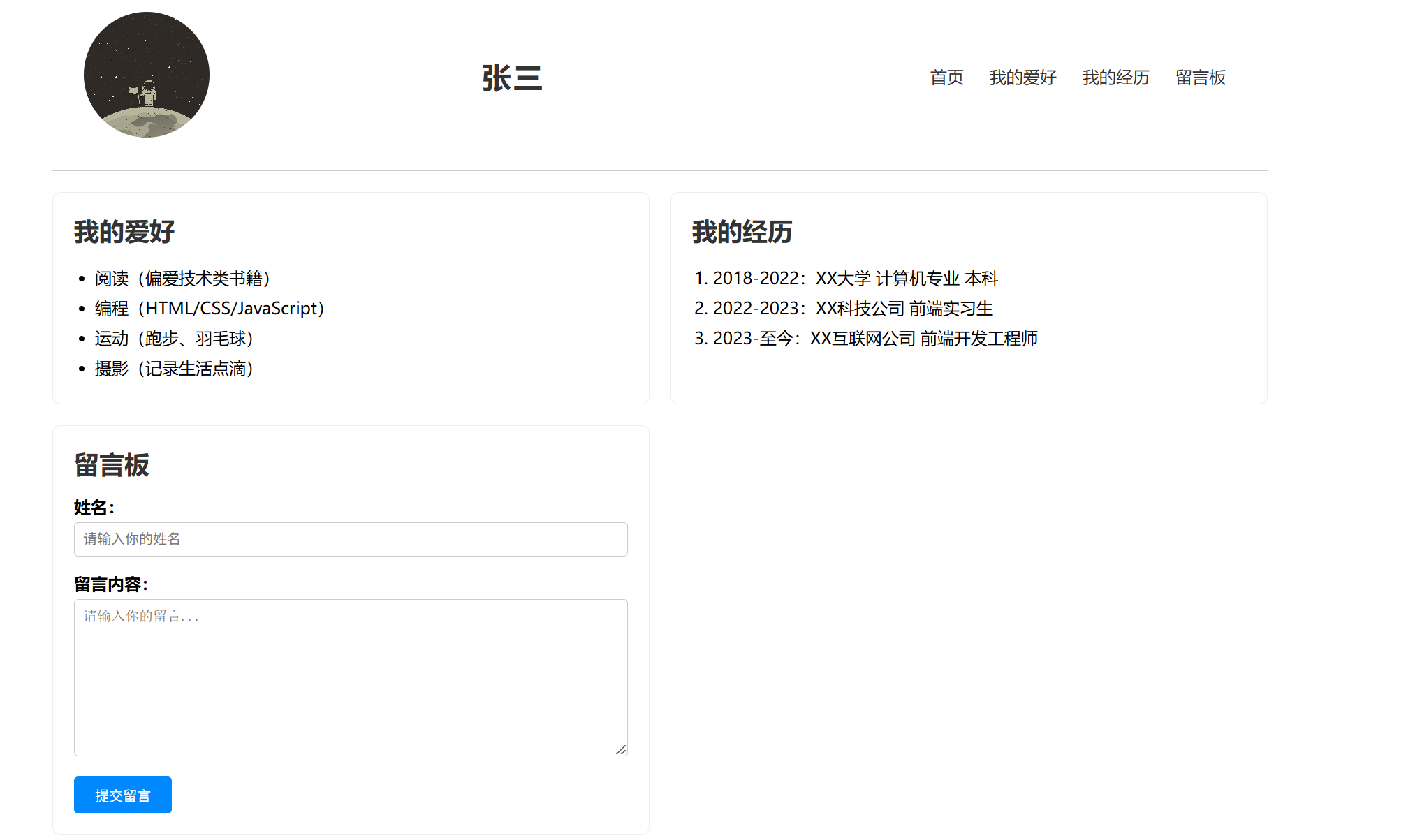
Task: Select the 阅读（偏爱技术类书籍）list item
Action: (x=183, y=279)
